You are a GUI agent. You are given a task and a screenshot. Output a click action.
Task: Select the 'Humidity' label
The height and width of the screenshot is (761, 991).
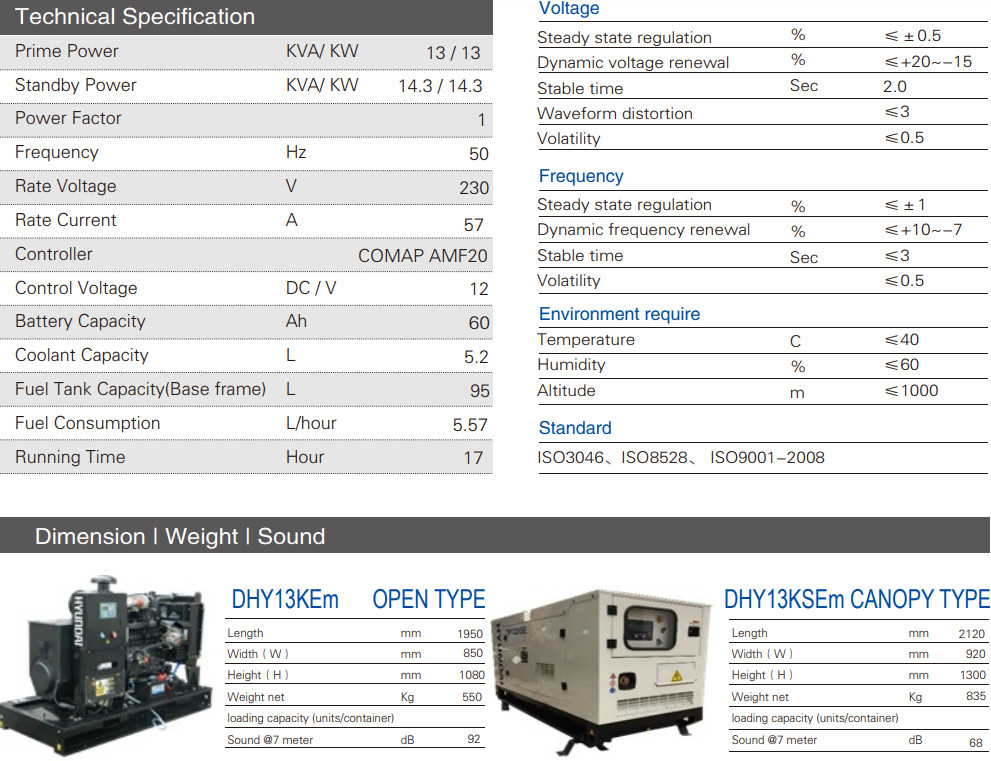571,365
